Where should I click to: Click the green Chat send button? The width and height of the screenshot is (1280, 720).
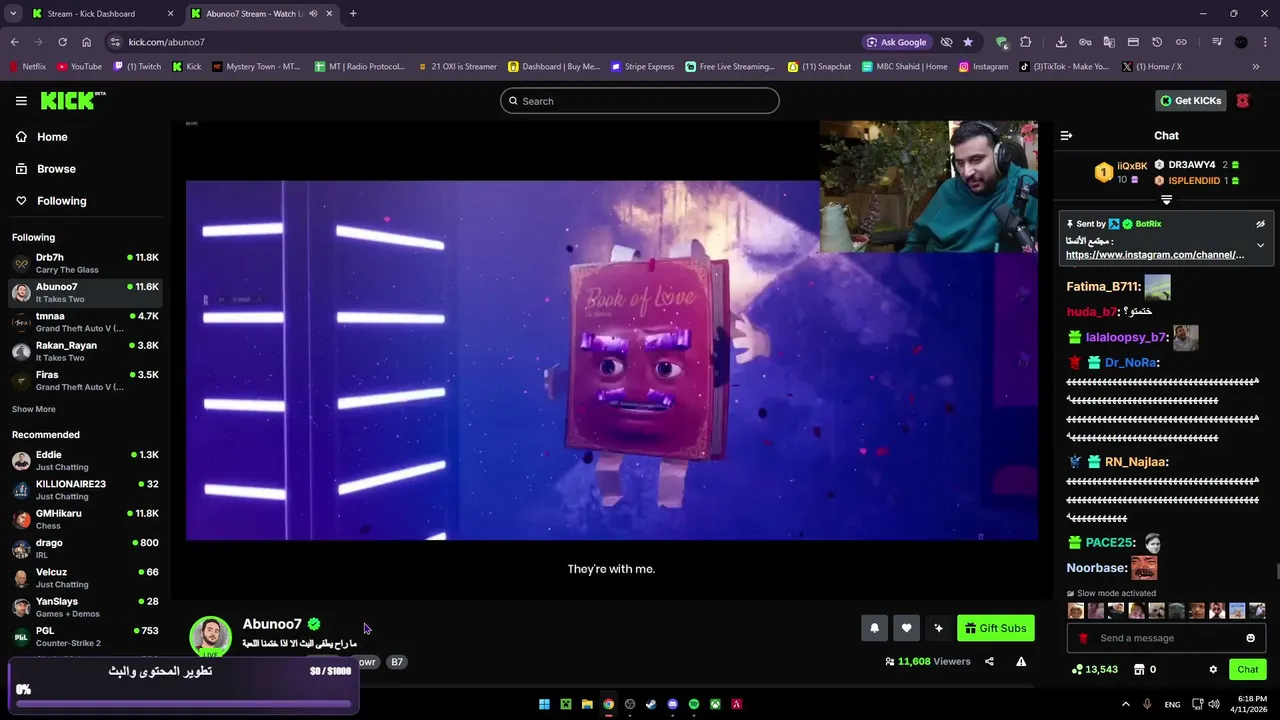[1247, 670]
